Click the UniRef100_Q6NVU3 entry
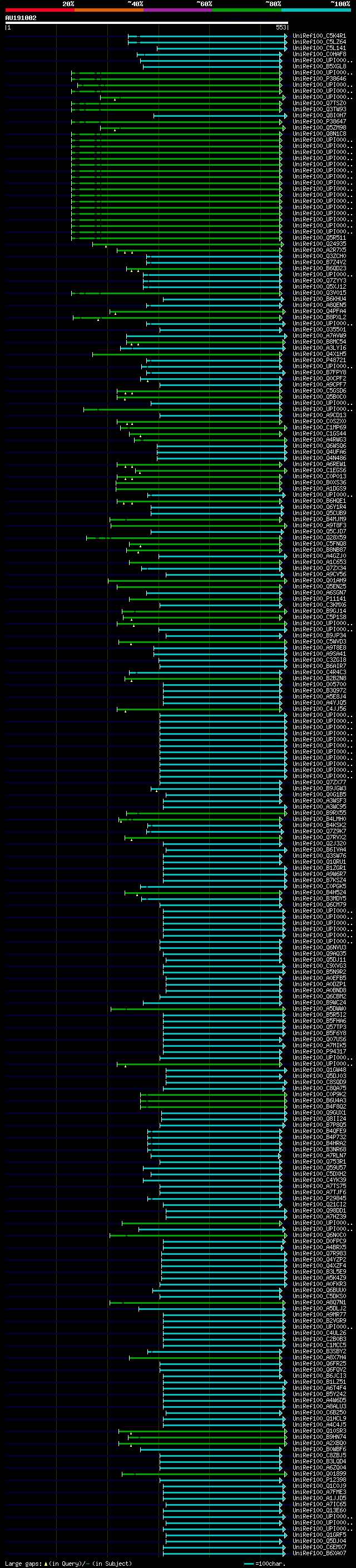This screenshot has width=356, height=1568. (319, 948)
